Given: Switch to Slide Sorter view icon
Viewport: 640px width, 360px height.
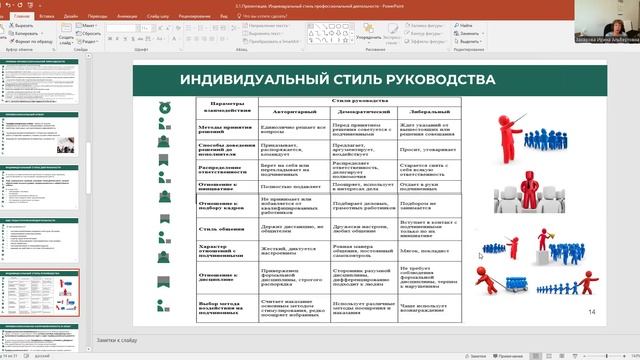Looking at the screenshot, I should click(x=549, y=356).
